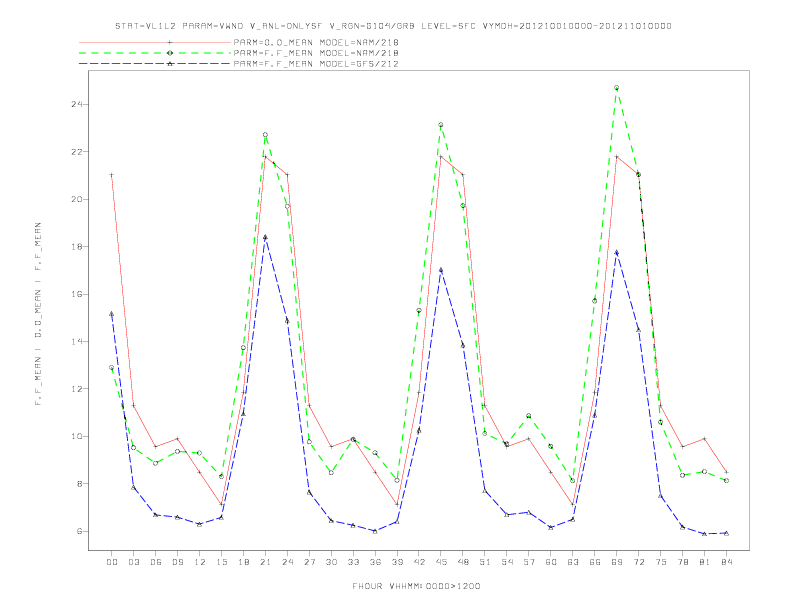
Task: Click x-axis forecast hour label 66
Action: click(595, 562)
